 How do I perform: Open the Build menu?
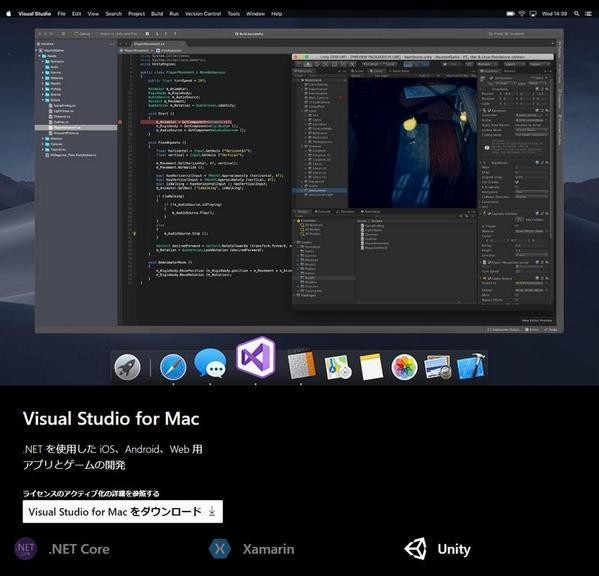point(157,14)
